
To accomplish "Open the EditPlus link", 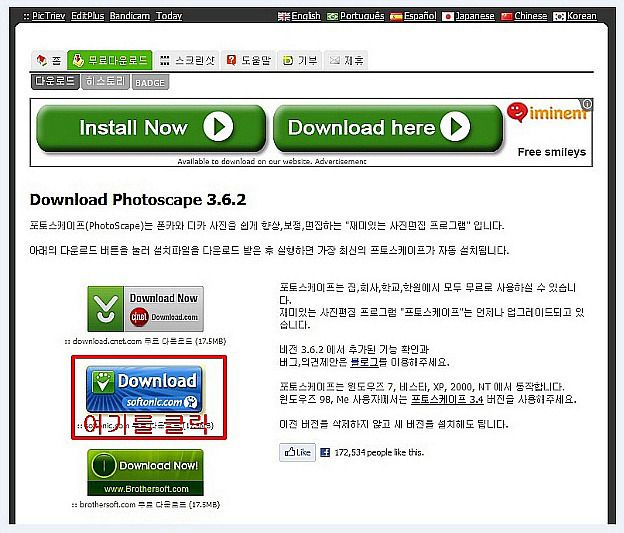I will click(88, 16).
